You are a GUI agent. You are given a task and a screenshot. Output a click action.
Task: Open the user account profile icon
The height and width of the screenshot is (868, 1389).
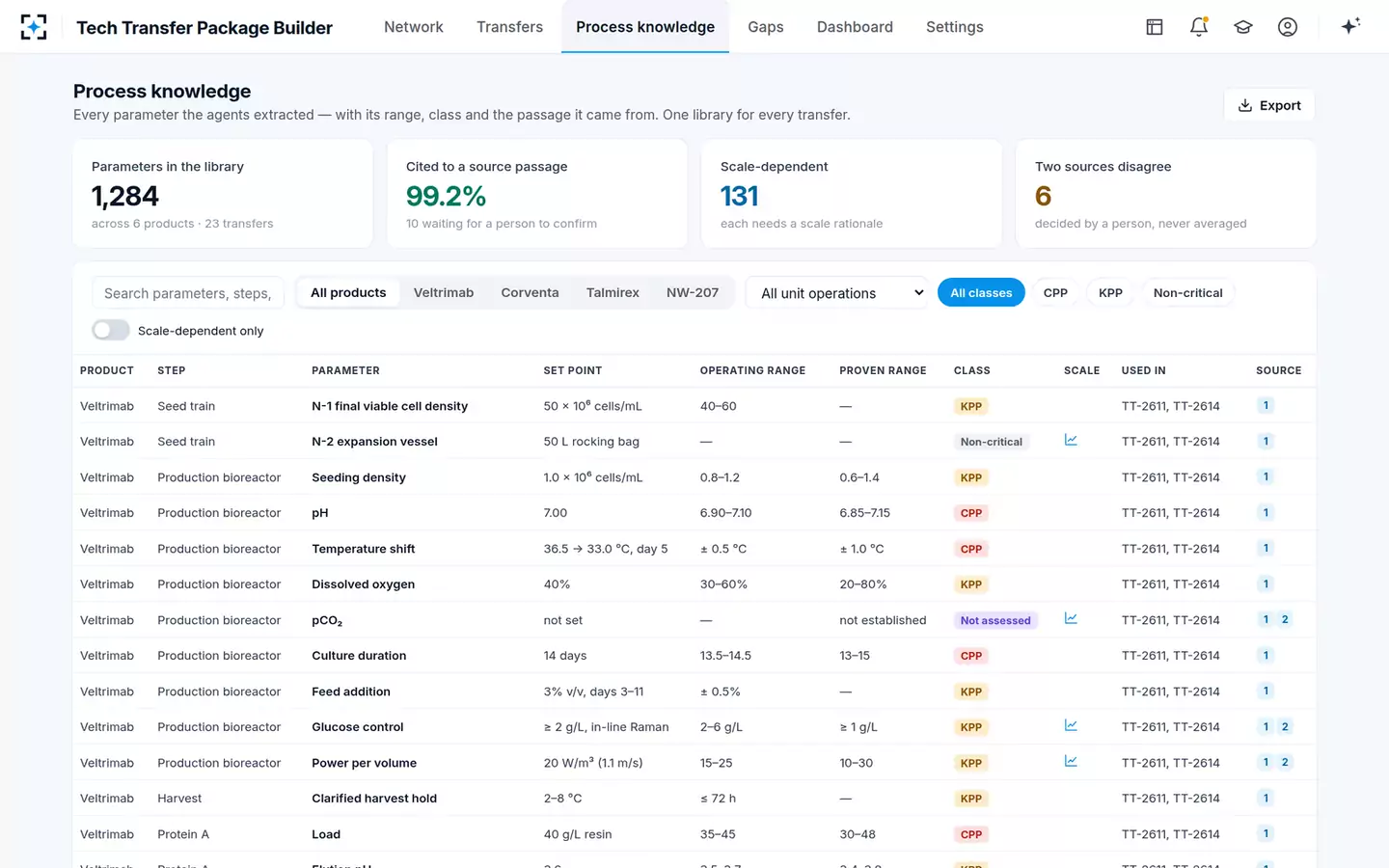pyautogui.click(x=1288, y=27)
